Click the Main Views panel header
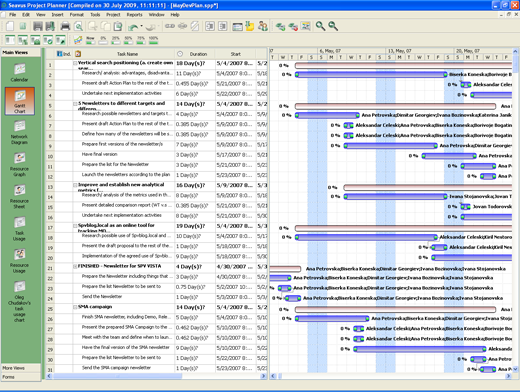The width and height of the screenshot is (520, 392). click(21, 52)
